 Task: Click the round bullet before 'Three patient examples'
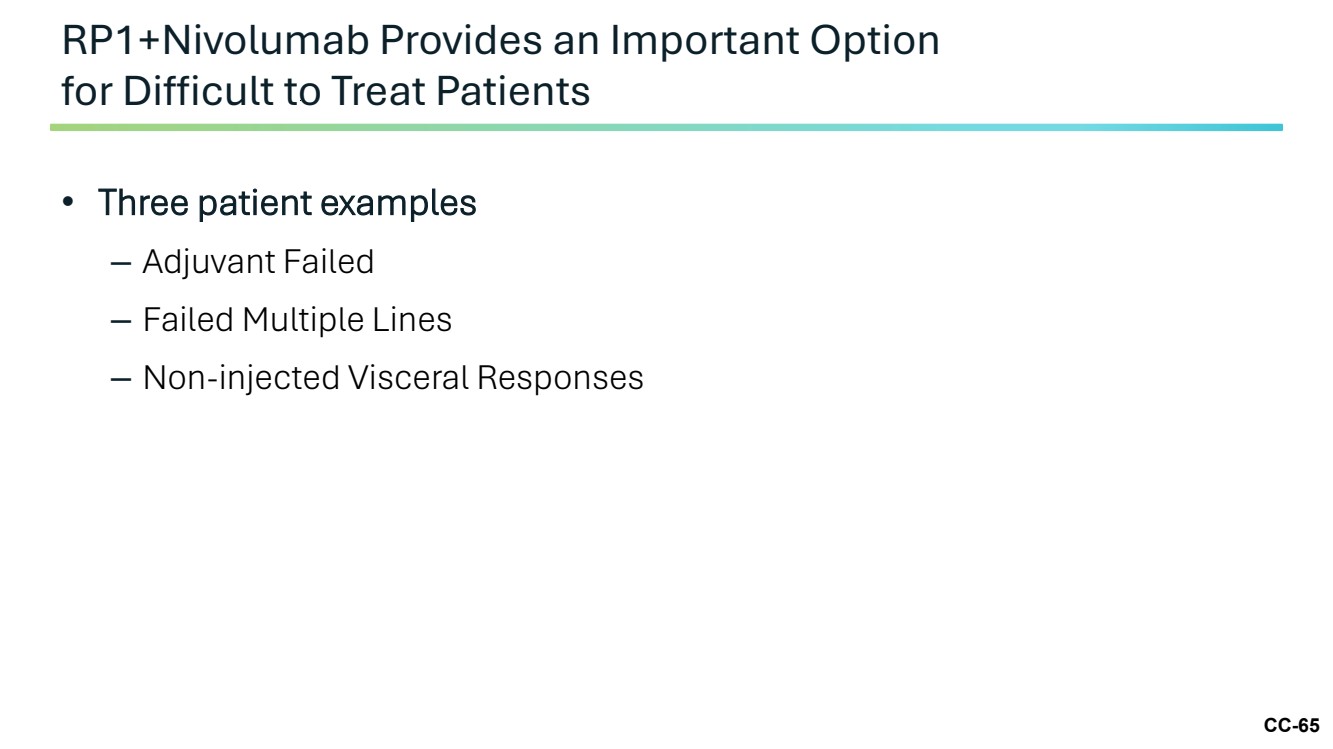(68, 203)
